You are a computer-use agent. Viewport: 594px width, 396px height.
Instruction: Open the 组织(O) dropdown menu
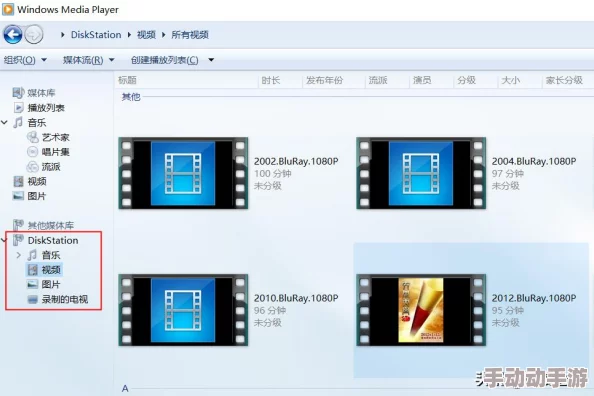25,60
